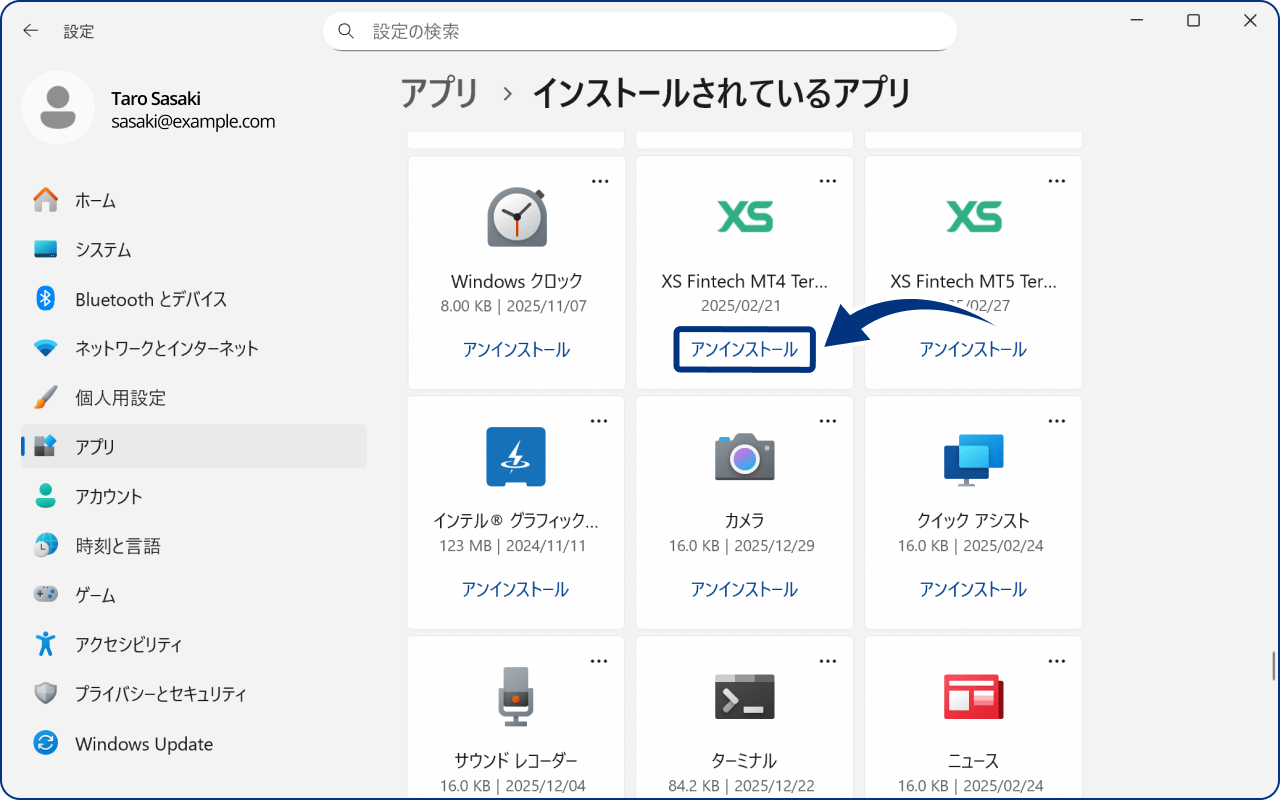Uninstall XS Fintech MT4 Terminal
Viewport: 1280px width, 800px height.
coord(744,350)
